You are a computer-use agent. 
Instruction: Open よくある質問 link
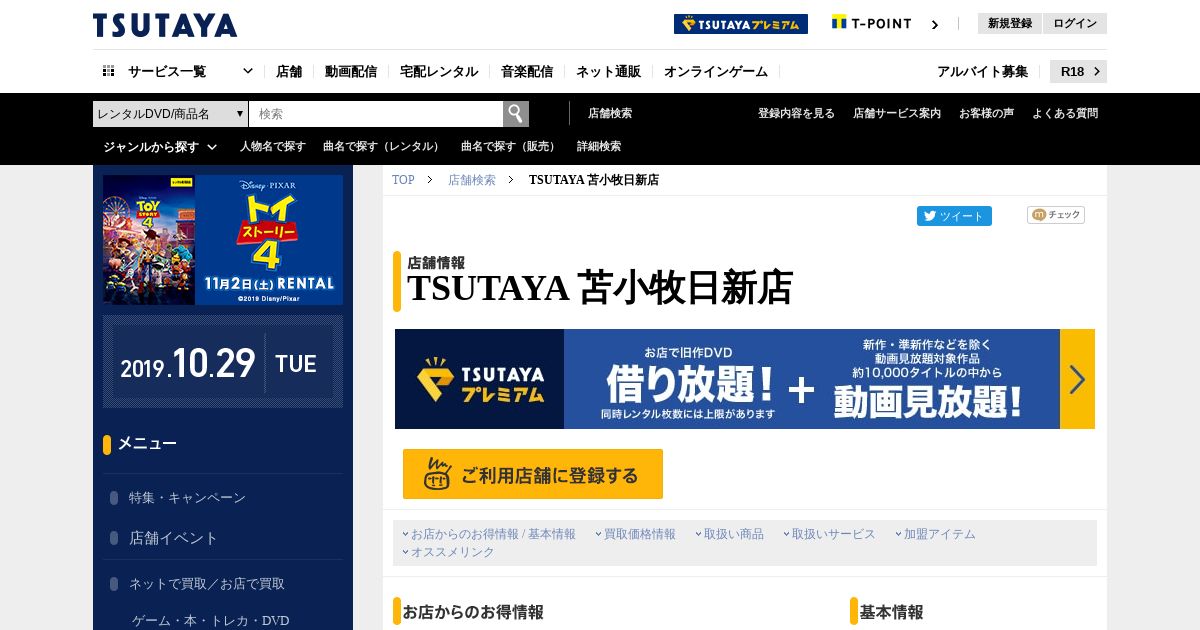pyautogui.click(x=1065, y=114)
